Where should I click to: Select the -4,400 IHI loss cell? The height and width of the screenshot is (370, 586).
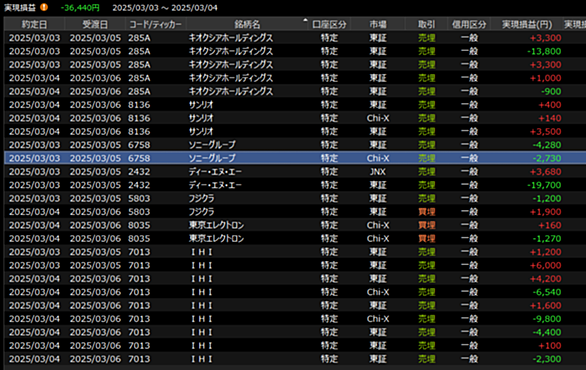546,332
